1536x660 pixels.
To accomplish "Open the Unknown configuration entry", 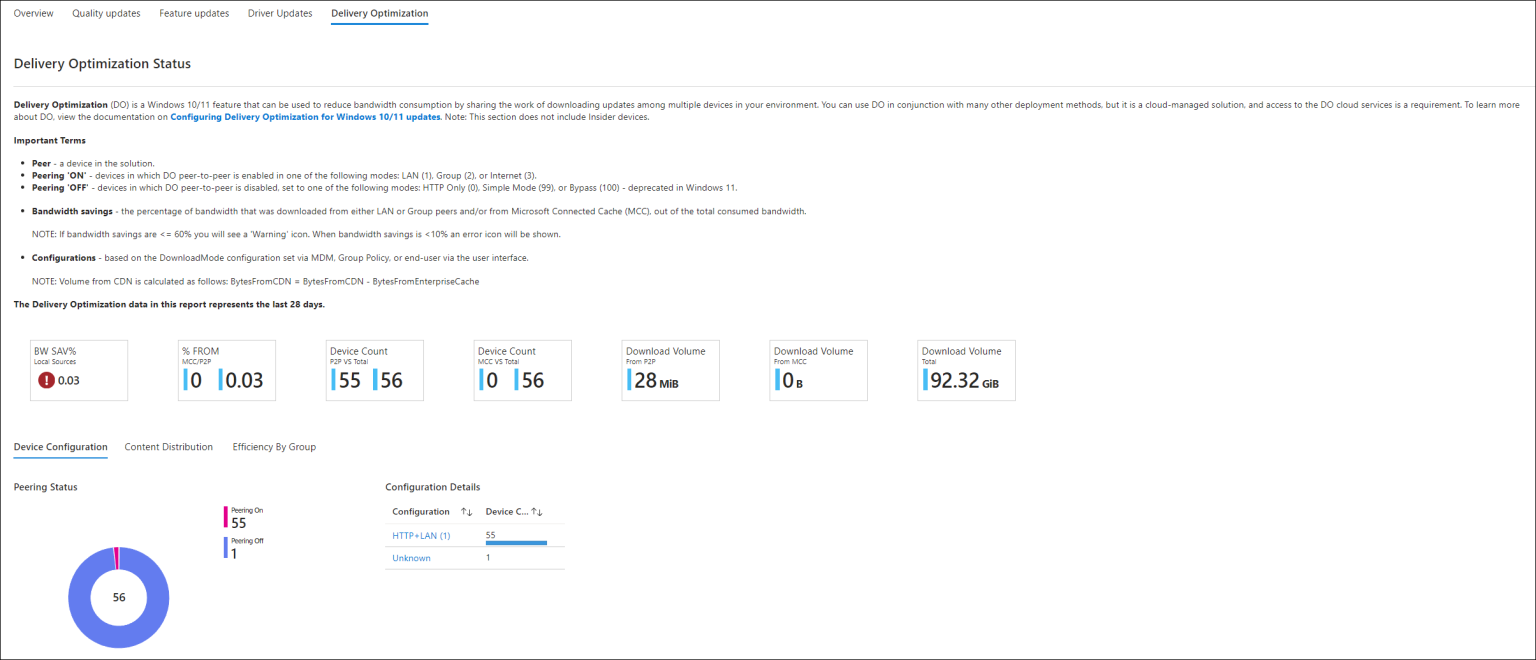I will click(411, 557).
